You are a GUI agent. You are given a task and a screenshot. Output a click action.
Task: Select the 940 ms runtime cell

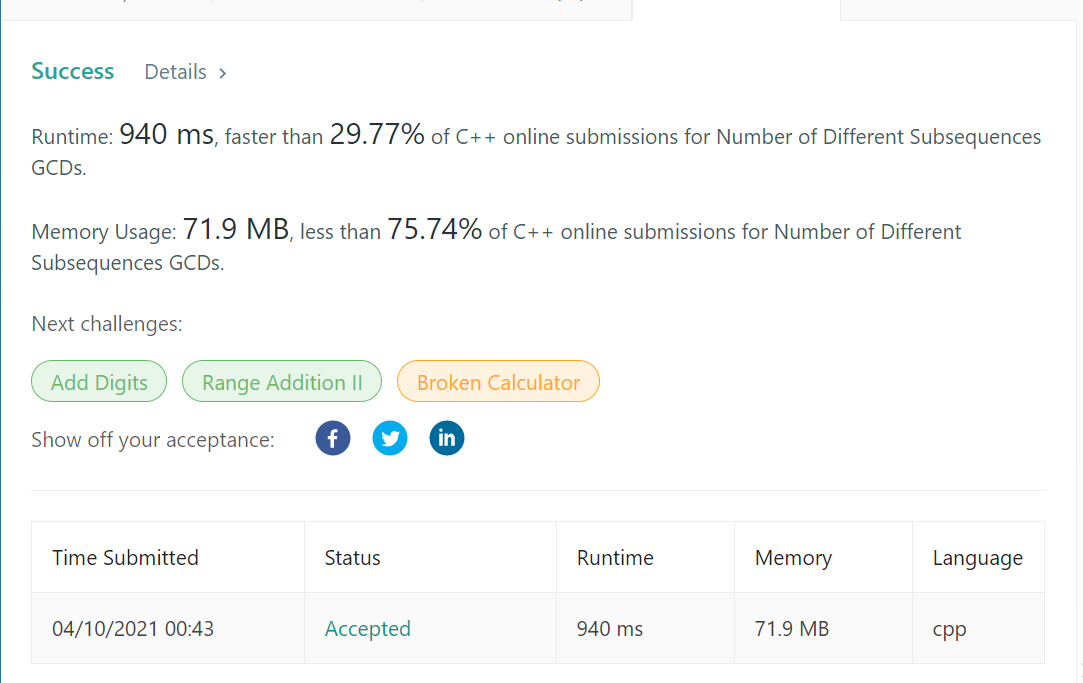[609, 628]
